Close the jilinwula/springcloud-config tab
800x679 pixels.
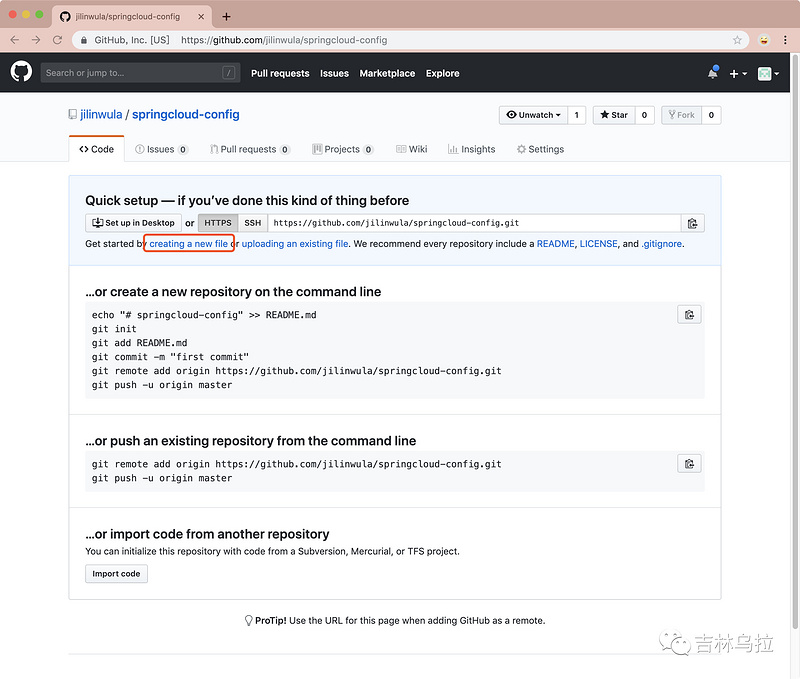pos(201,17)
